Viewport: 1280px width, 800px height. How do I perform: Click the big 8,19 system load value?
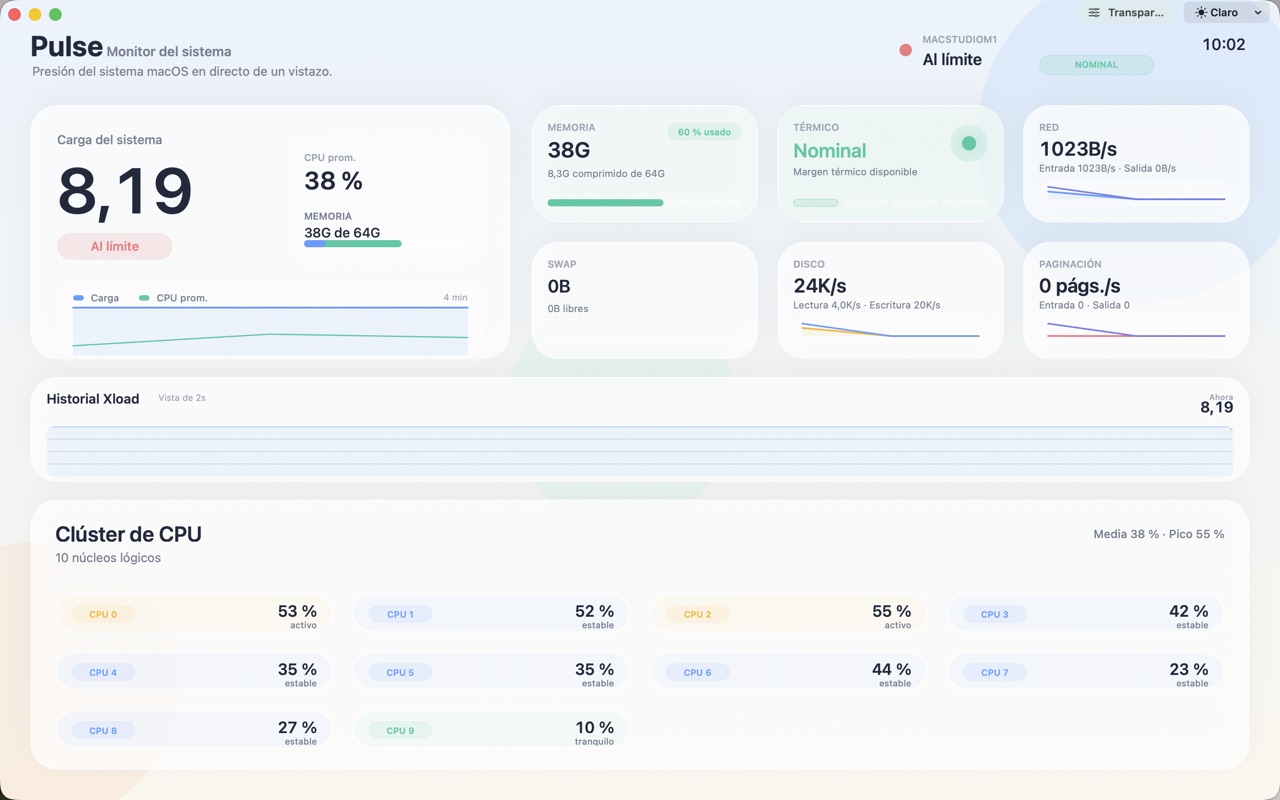point(125,191)
